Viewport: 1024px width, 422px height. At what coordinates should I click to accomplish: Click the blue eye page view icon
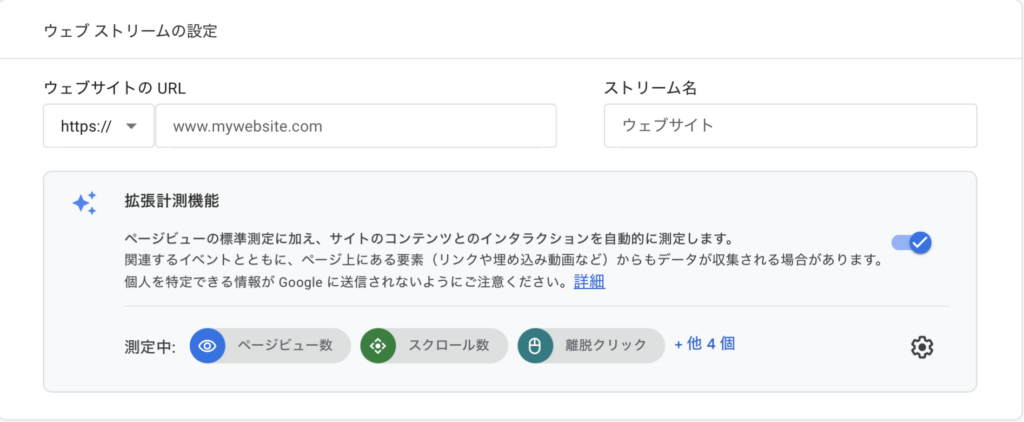coord(208,346)
